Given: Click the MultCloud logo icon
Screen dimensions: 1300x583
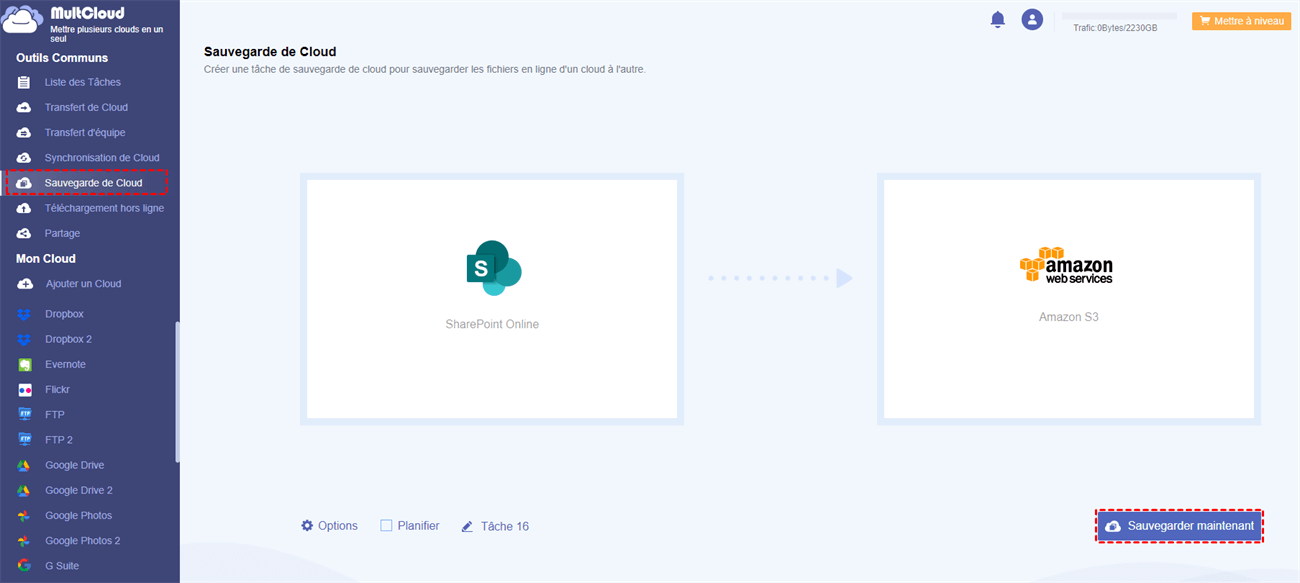Looking at the screenshot, I should 22,22.
